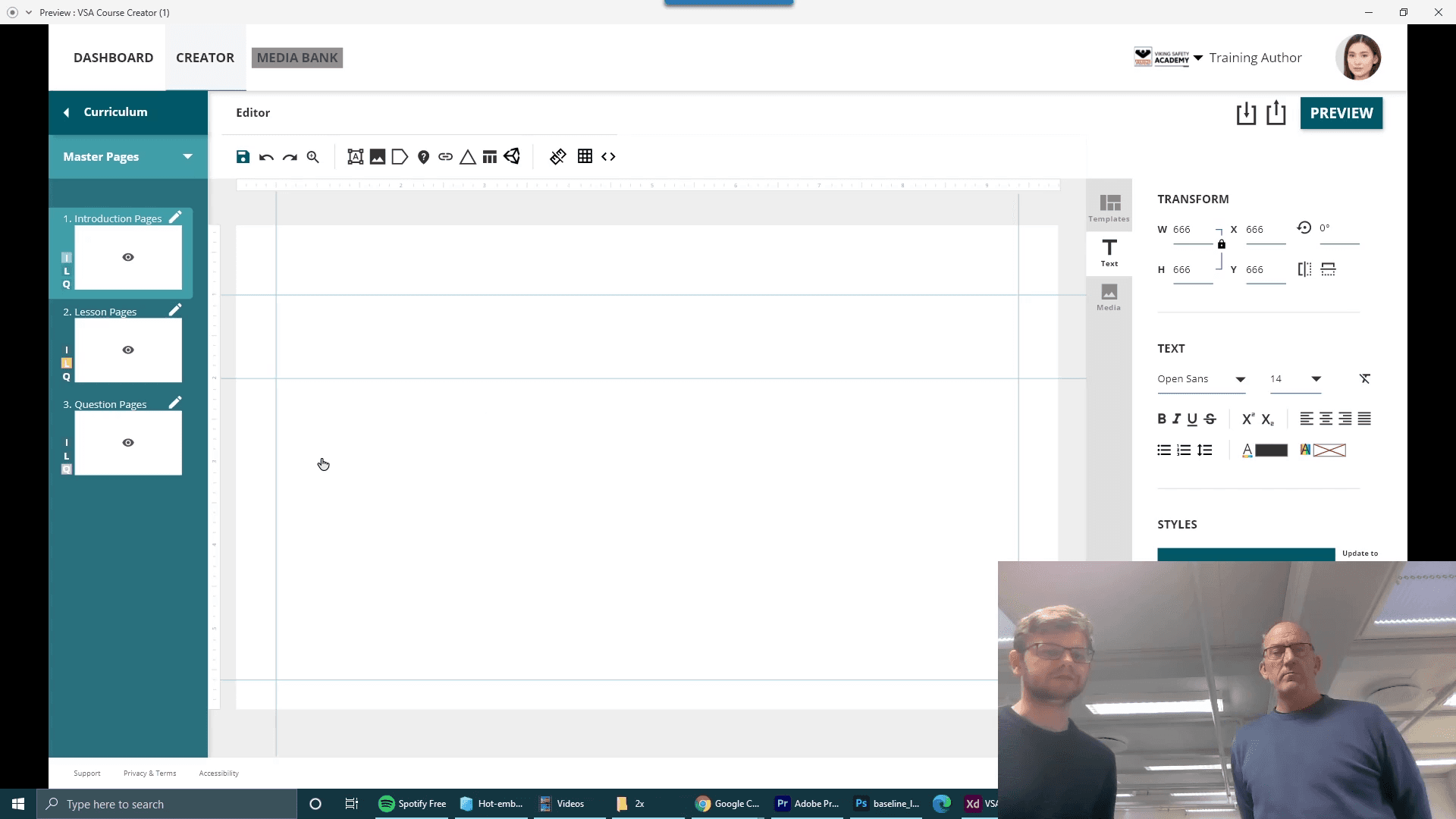Toggle the grid icon in toolbar
The height and width of the screenshot is (819, 1456).
coord(585,156)
